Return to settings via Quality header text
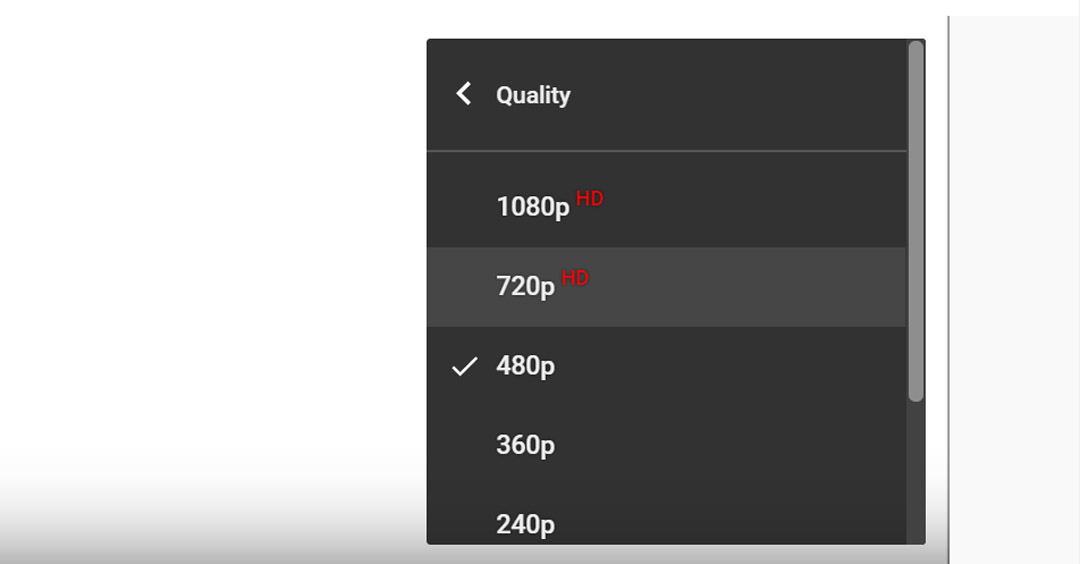 (x=533, y=95)
